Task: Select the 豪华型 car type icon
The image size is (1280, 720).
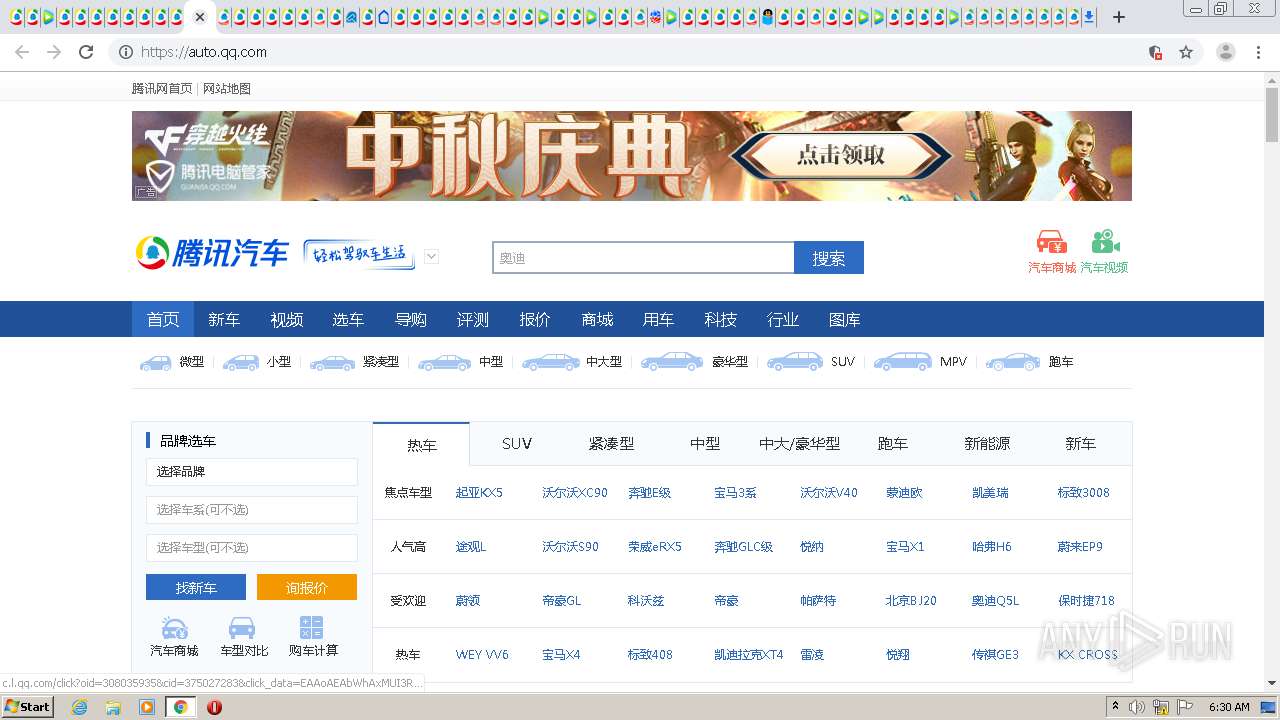Action: [x=672, y=362]
